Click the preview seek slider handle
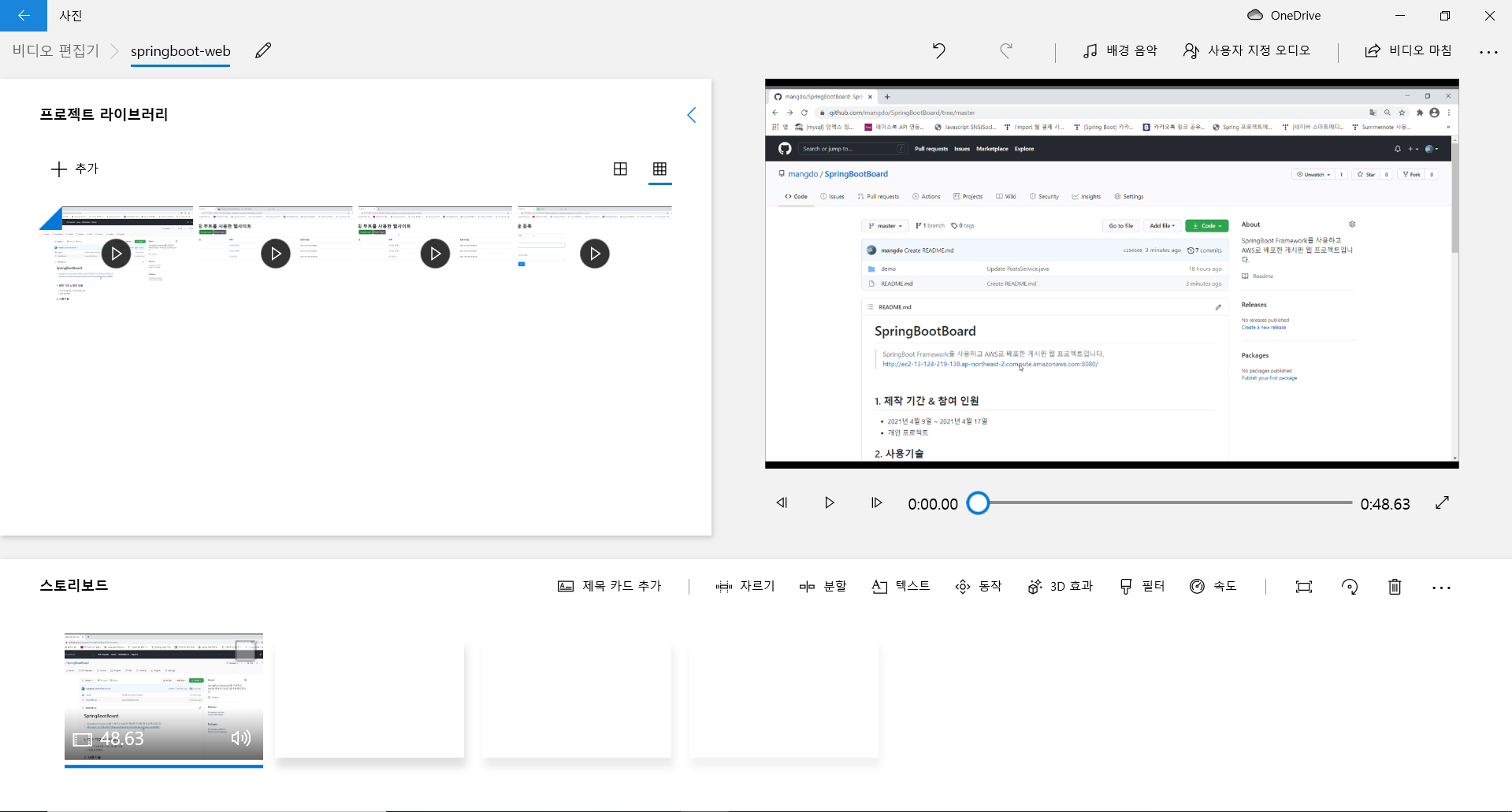Image resolution: width=1512 pixels, height=812 pixels. (x=978, y=502)
